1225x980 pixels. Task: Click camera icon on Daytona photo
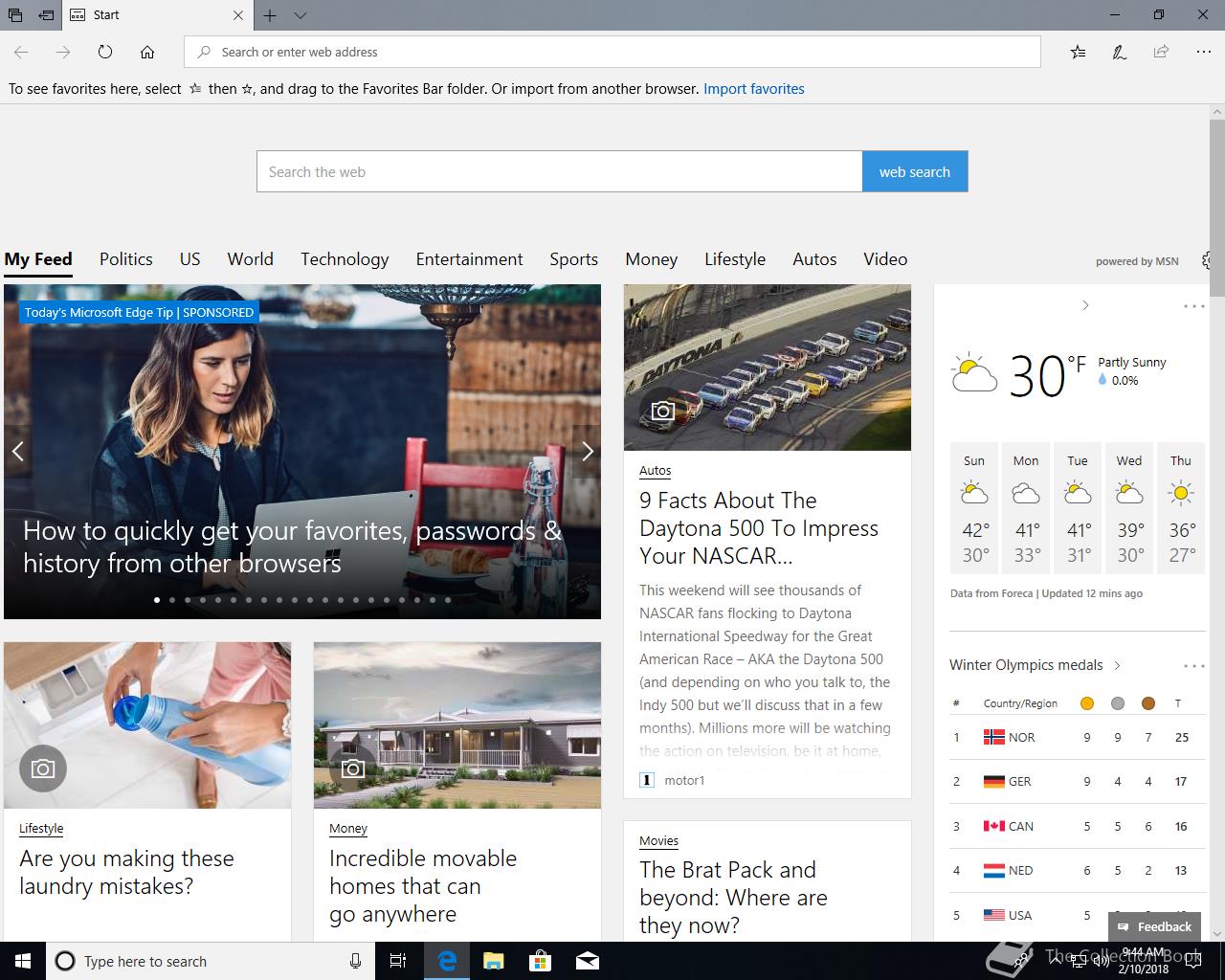663,411
